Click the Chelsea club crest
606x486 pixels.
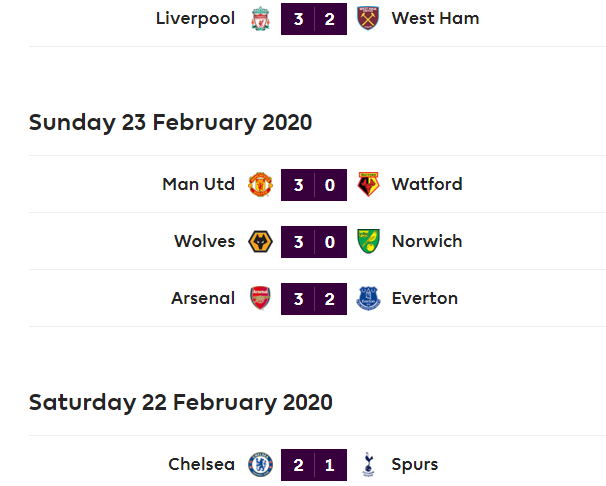tap(261, 465)
